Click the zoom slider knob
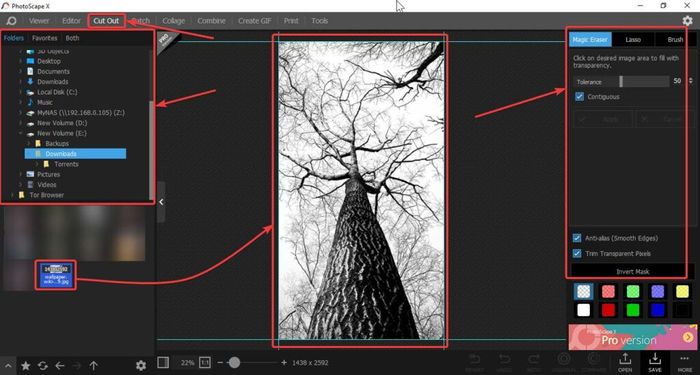700x375 pixels. (x=234, y=362)
